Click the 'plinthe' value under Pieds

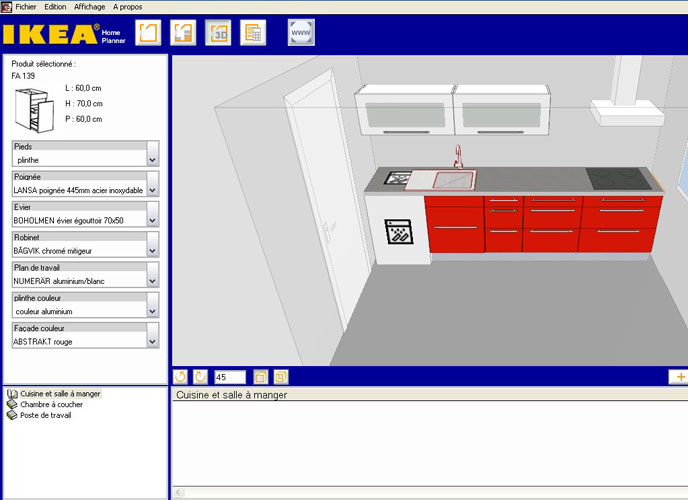click(x=28, y=160)
